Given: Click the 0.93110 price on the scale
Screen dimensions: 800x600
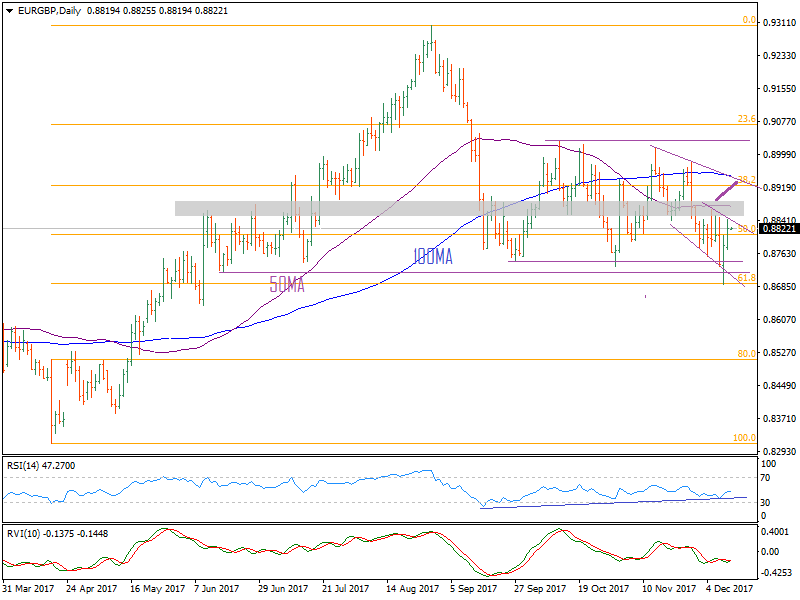Looking at the screenshot, I should [x=779, y=22].
